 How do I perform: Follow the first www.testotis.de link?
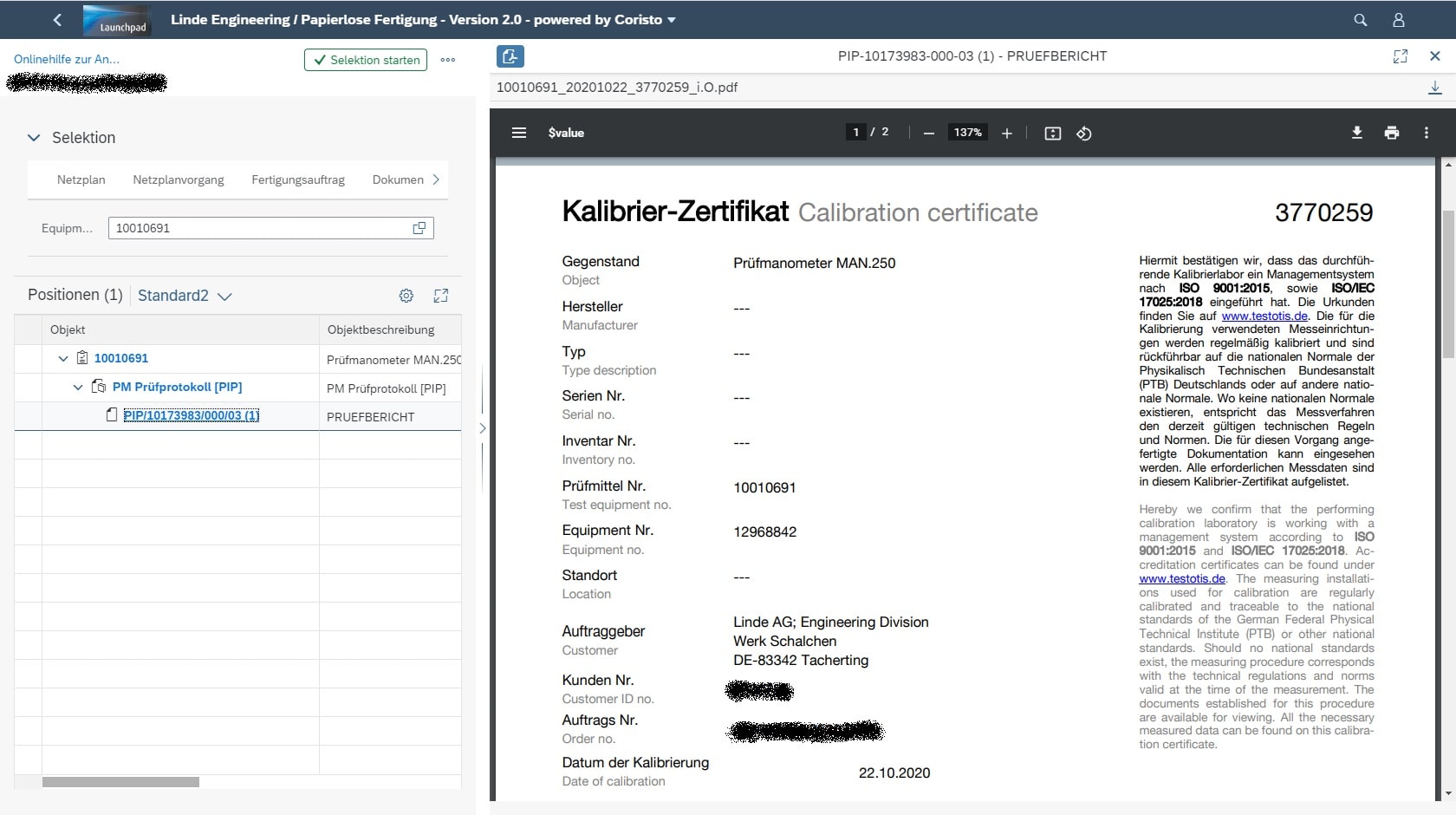pos(1264,316)
